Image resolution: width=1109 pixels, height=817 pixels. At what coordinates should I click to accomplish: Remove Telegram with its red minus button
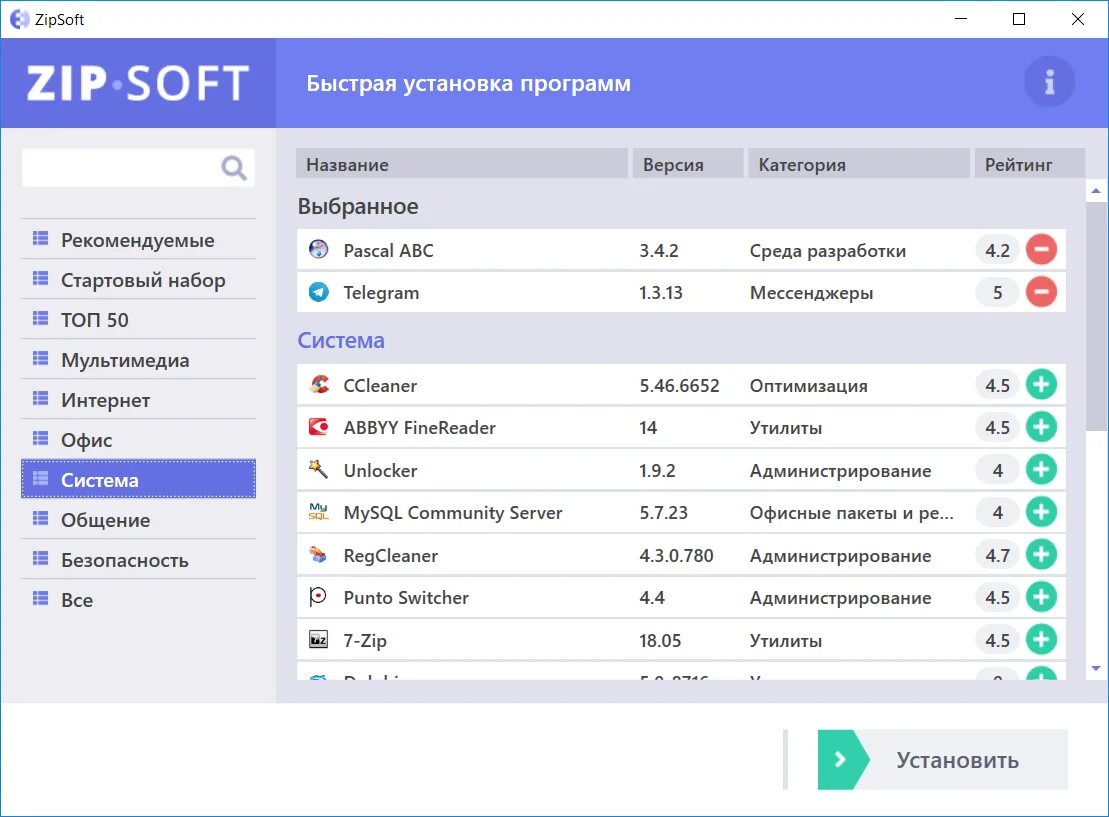click(1041, 292)
